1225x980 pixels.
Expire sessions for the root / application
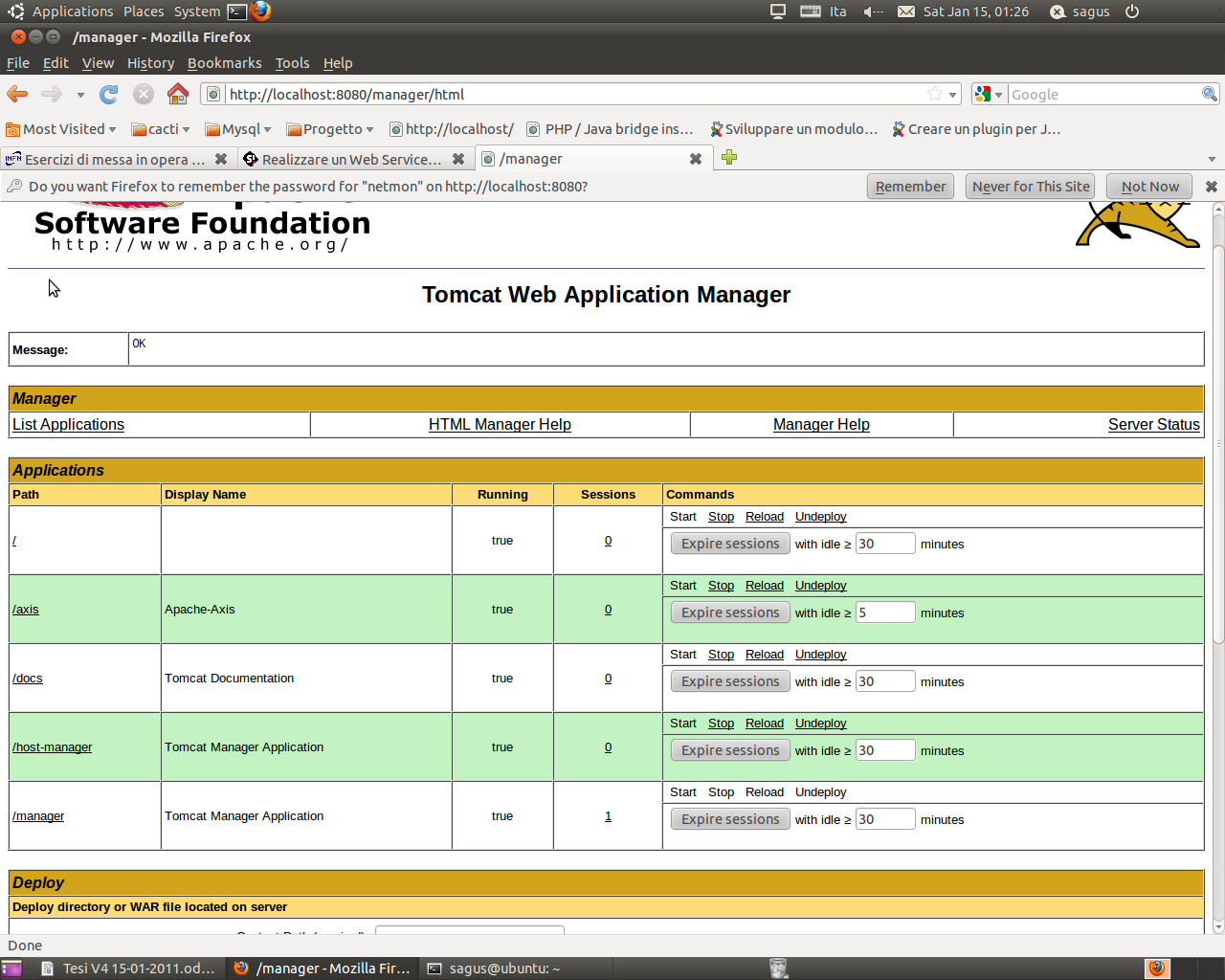tap(730, 544)
